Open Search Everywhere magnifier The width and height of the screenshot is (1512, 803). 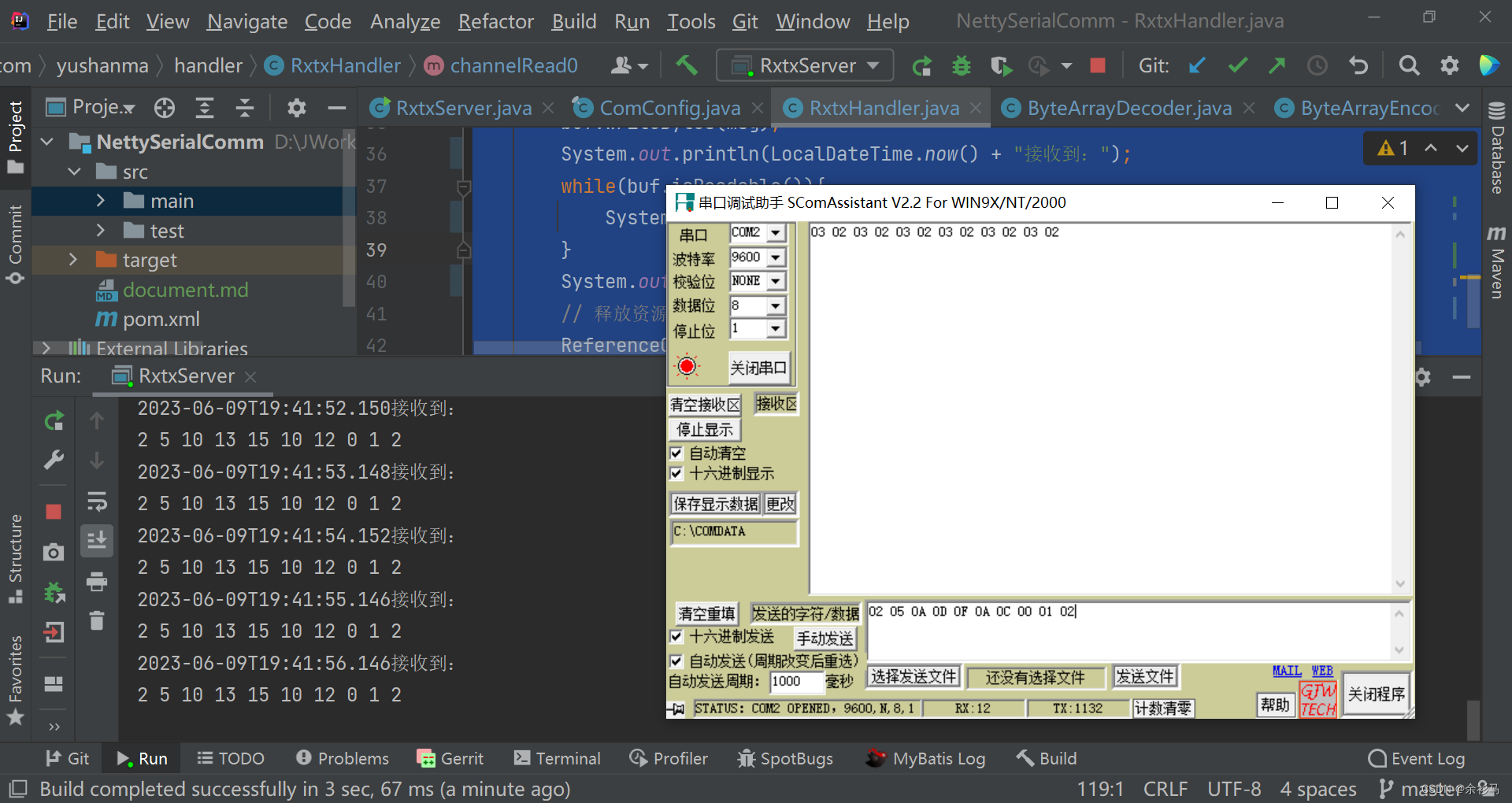click(x=1409, y=65)
